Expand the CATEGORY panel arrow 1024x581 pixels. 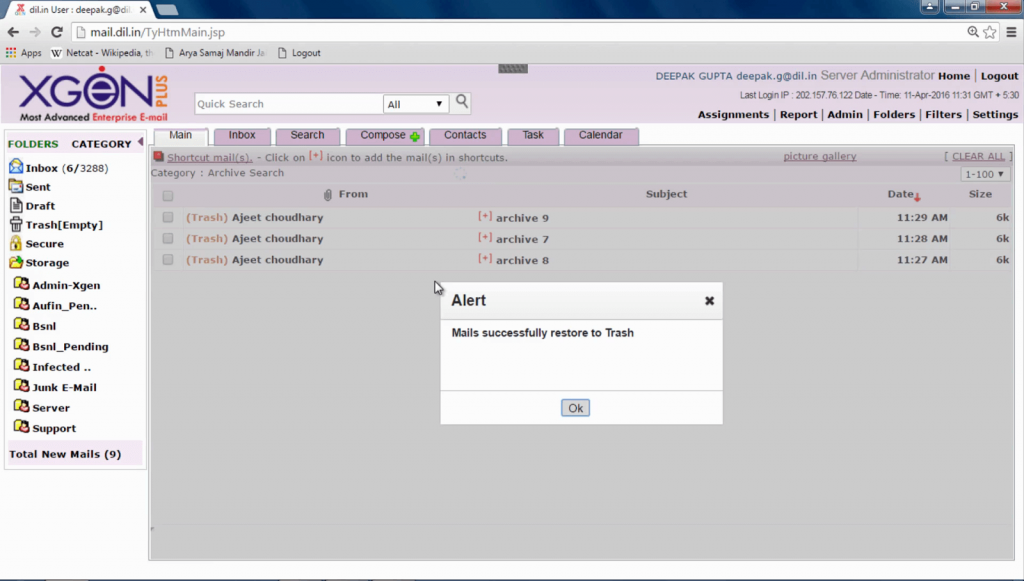click(139, 143)
